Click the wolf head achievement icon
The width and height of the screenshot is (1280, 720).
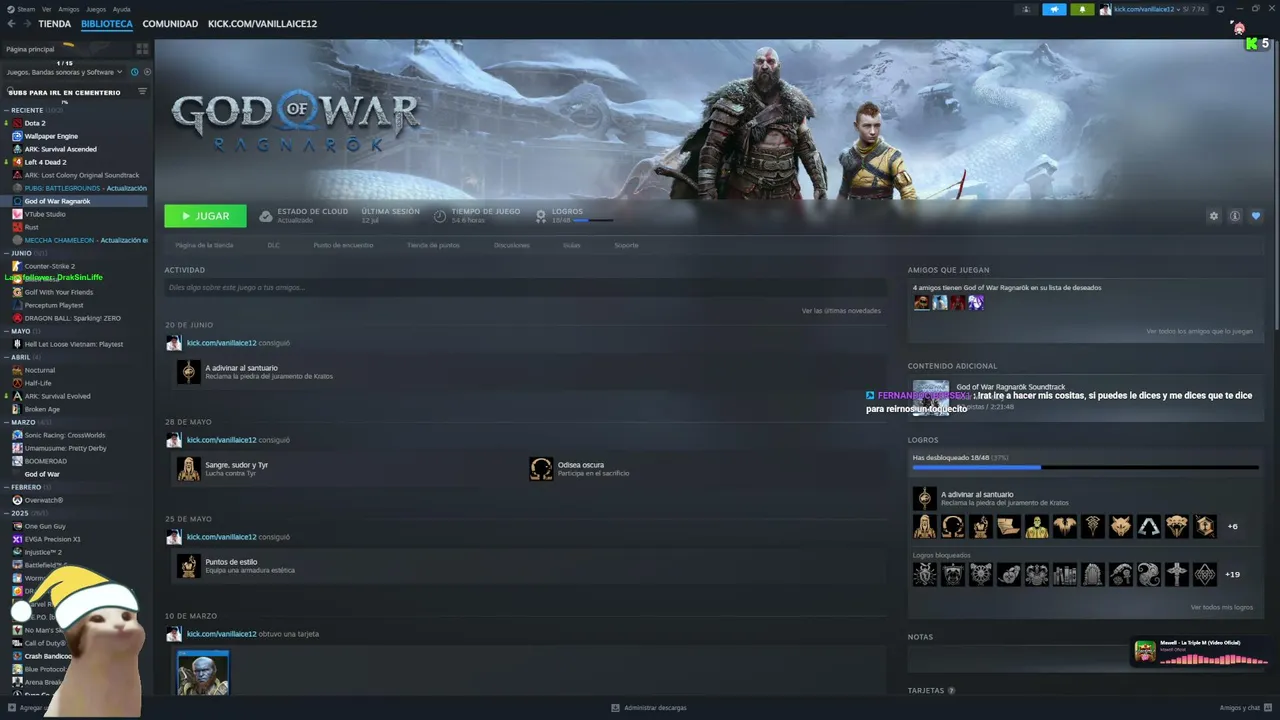pos(1121,526)
